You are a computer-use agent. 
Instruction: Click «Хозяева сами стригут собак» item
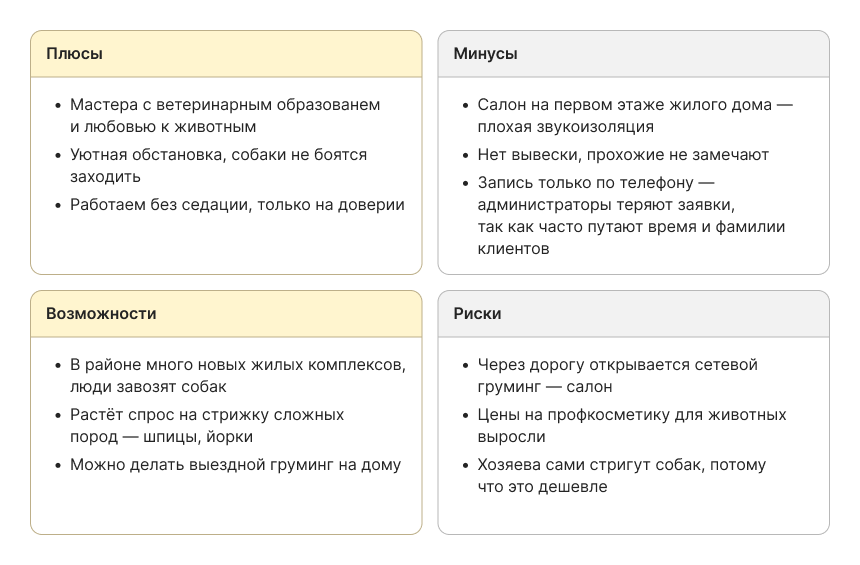pyautogui.click(x=621, y=465)
